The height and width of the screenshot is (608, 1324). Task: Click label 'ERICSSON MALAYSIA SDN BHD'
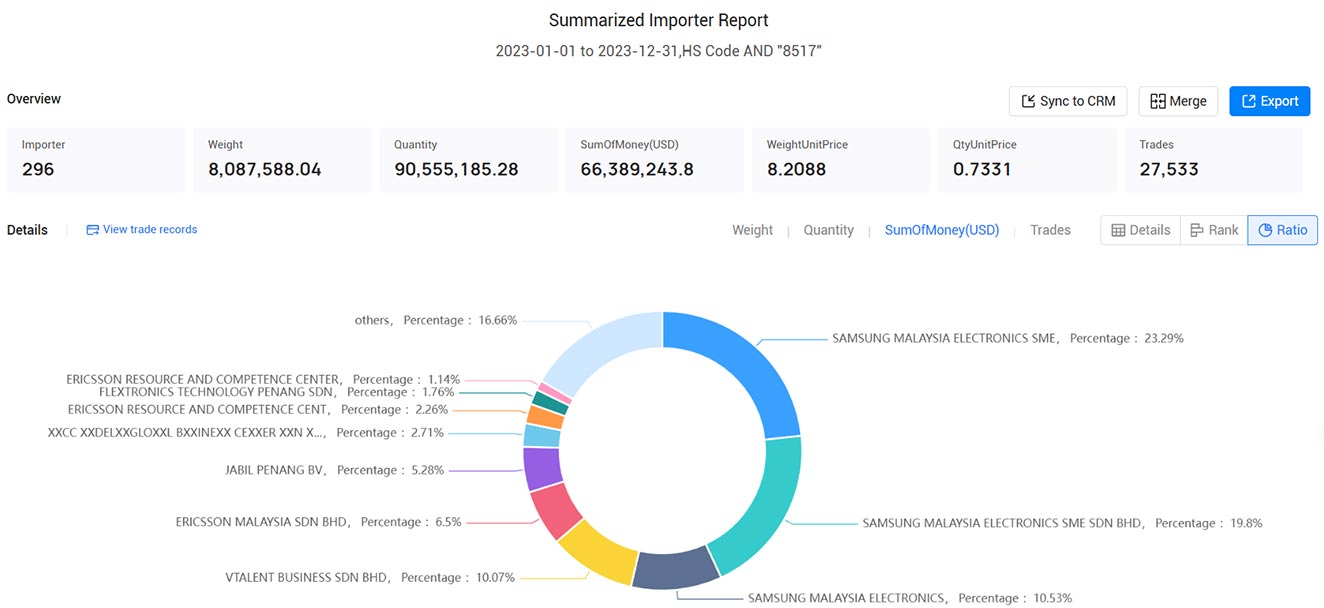264,522
